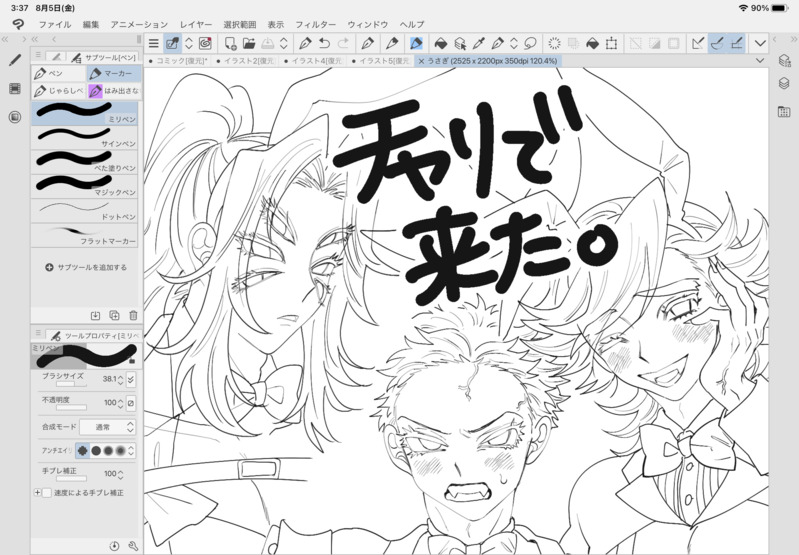
Task: Open the フィルター menu
Action: point(315,24)
